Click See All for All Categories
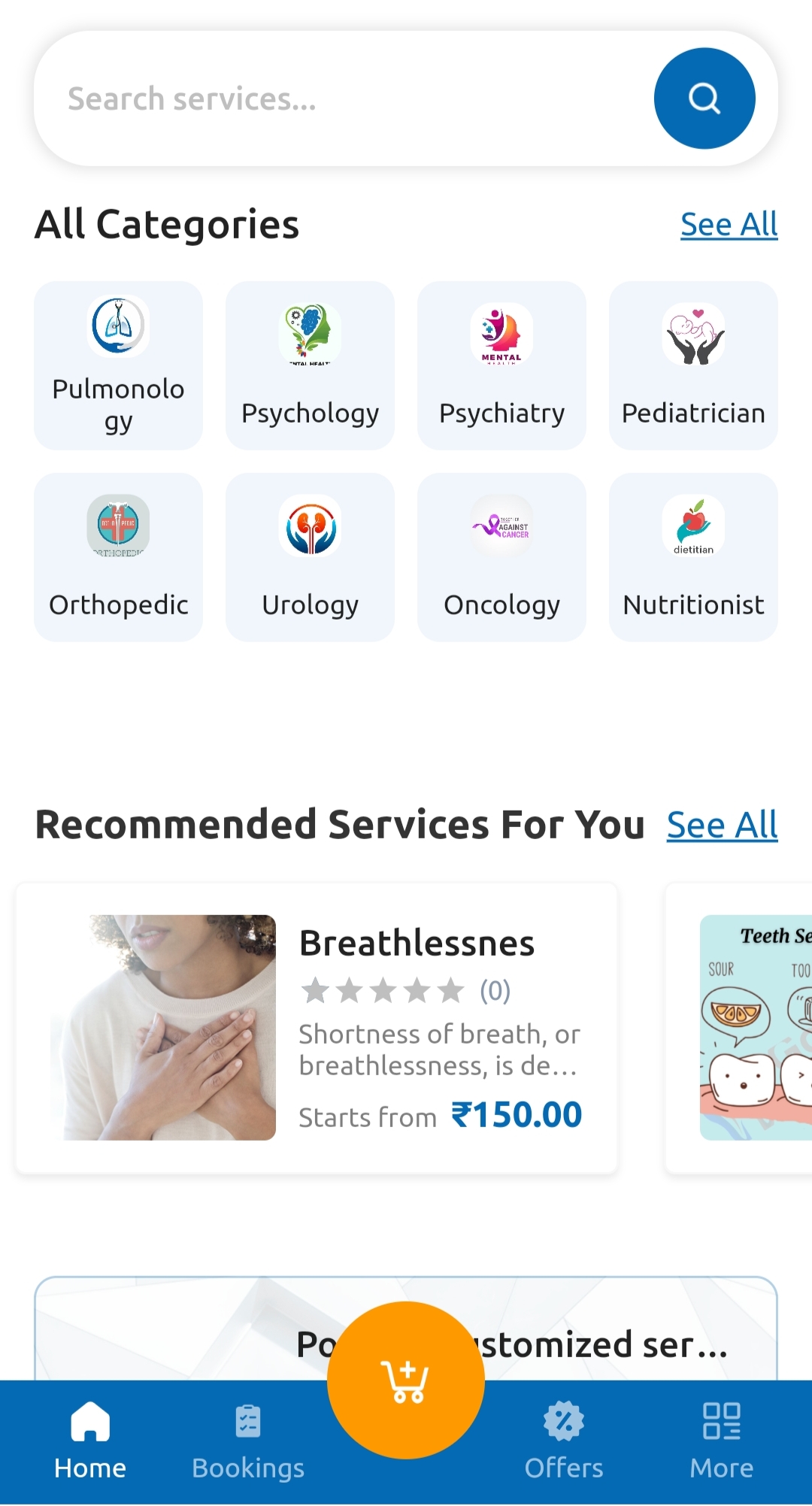The height and width of the screenshot is (1506, 812). coord(729,225)
